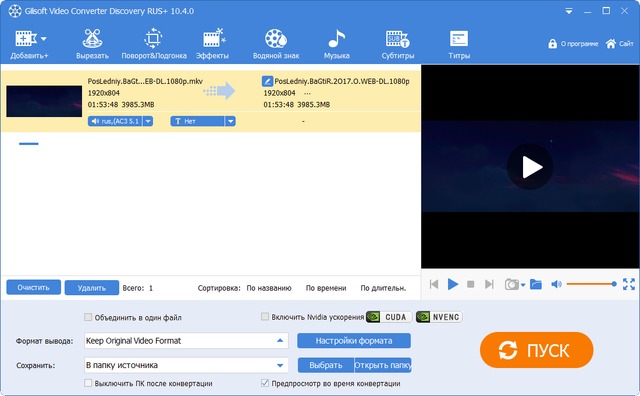Click the Очистить clear button
The image size is (640, 396).
[x=33, y=287]
